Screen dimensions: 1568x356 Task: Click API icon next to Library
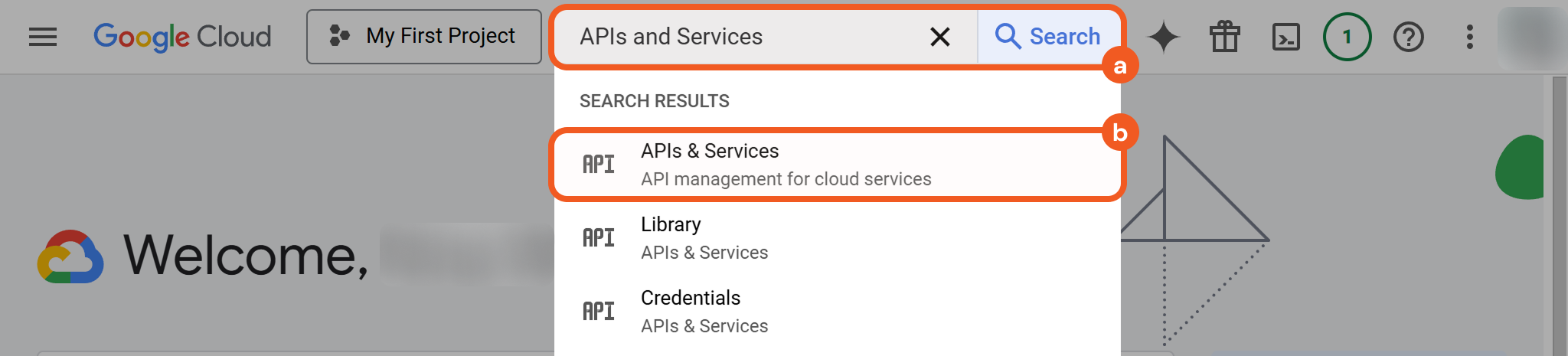coord(599,238)
